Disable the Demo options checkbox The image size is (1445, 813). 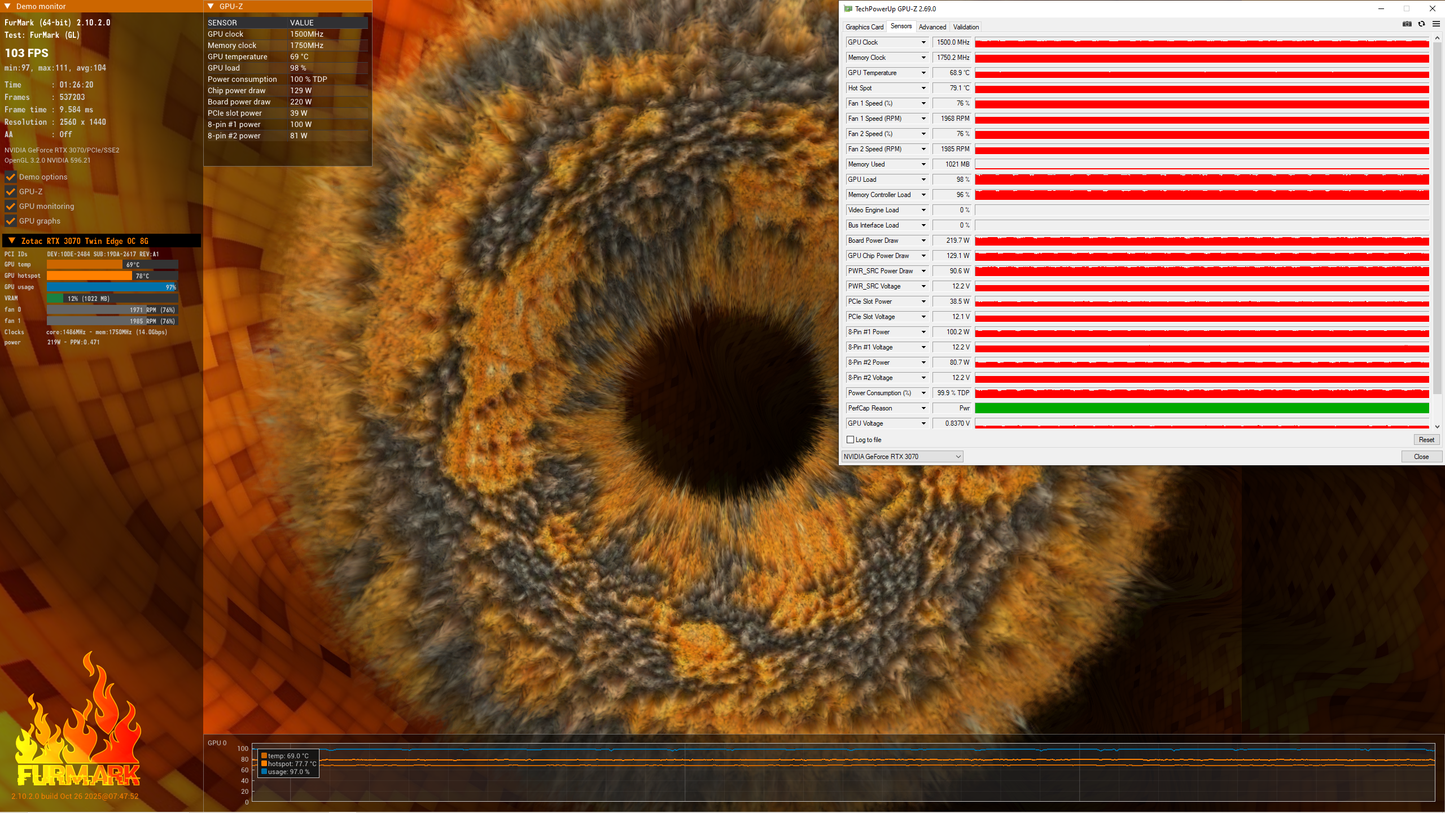pyautogui.click(x=11, y=177)
